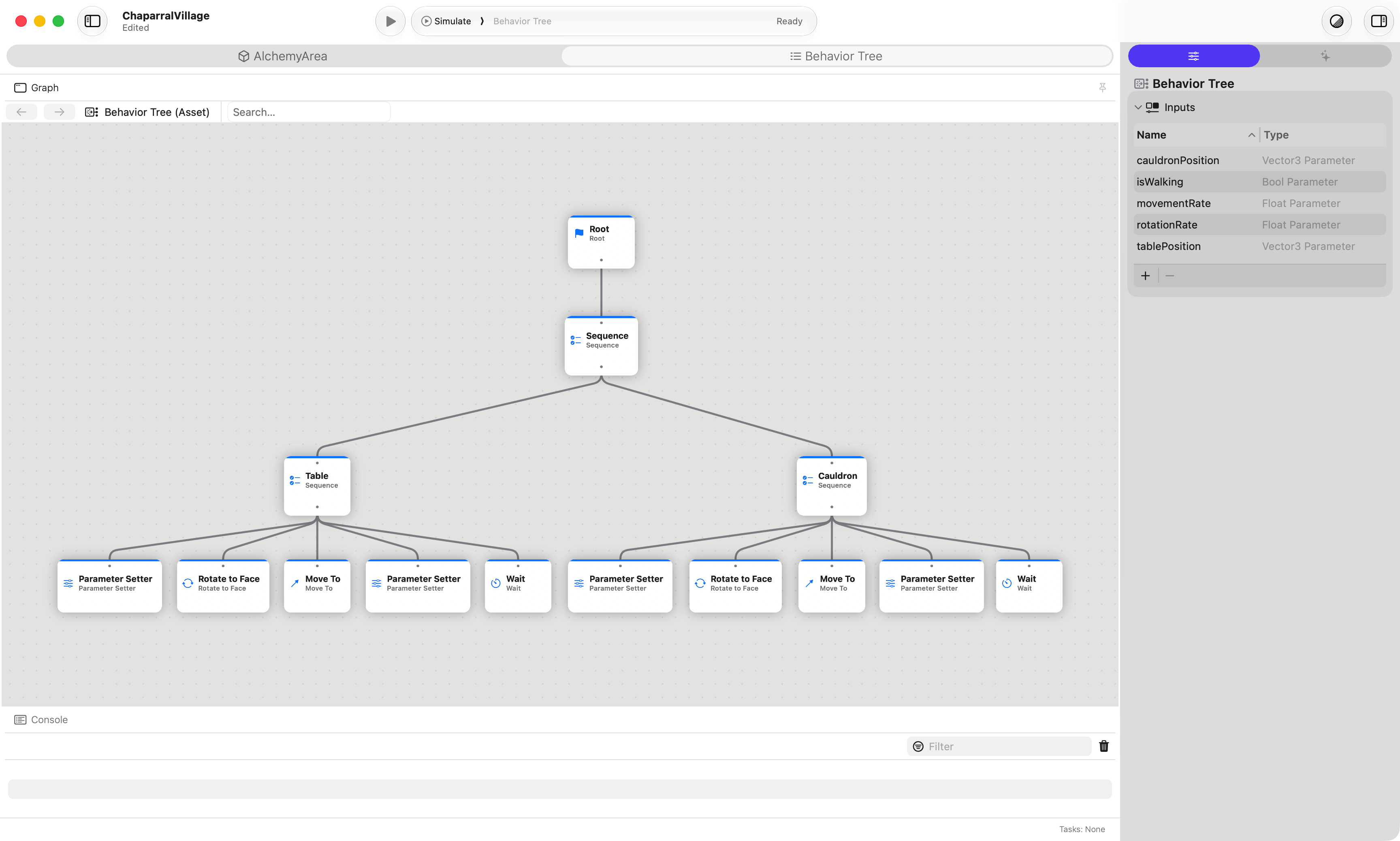Click the Console filter field
The image size is (1400, 841).
pyautogui.click(x=999, y=746)
